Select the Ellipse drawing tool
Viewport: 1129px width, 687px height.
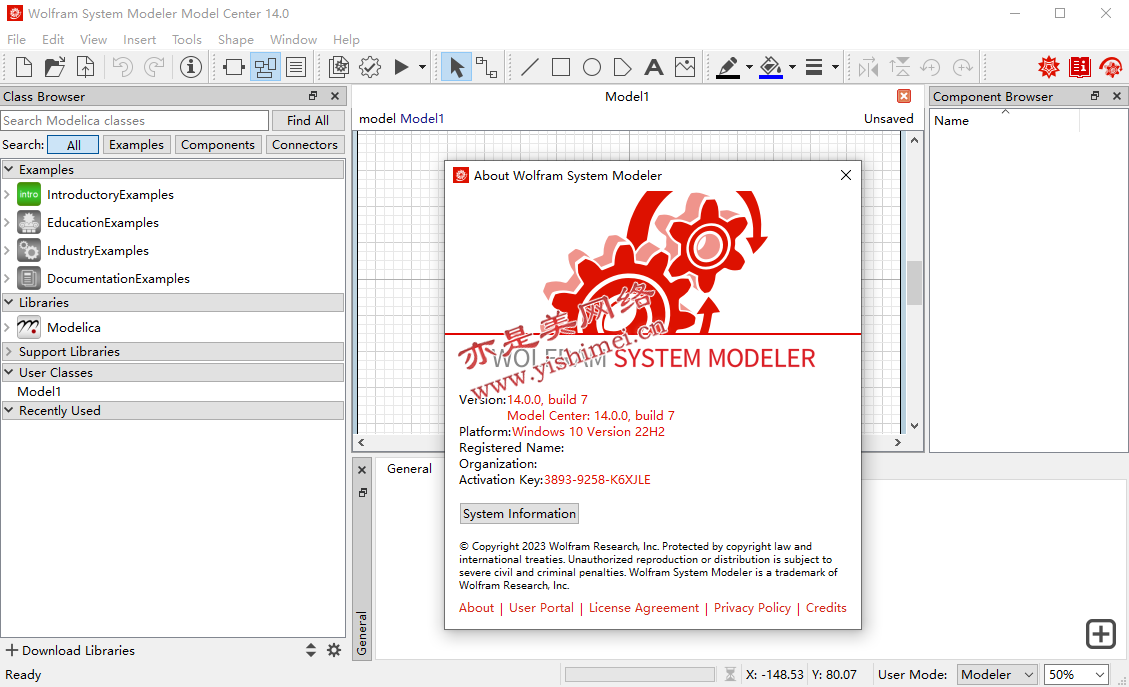[x=592, y=67]
